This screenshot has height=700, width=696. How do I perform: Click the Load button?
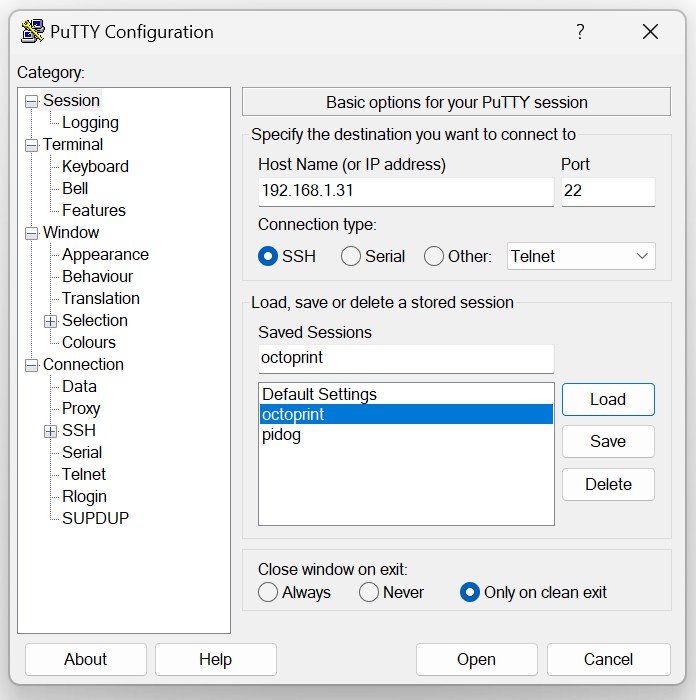pyautogui.click(x=608, y=399)
